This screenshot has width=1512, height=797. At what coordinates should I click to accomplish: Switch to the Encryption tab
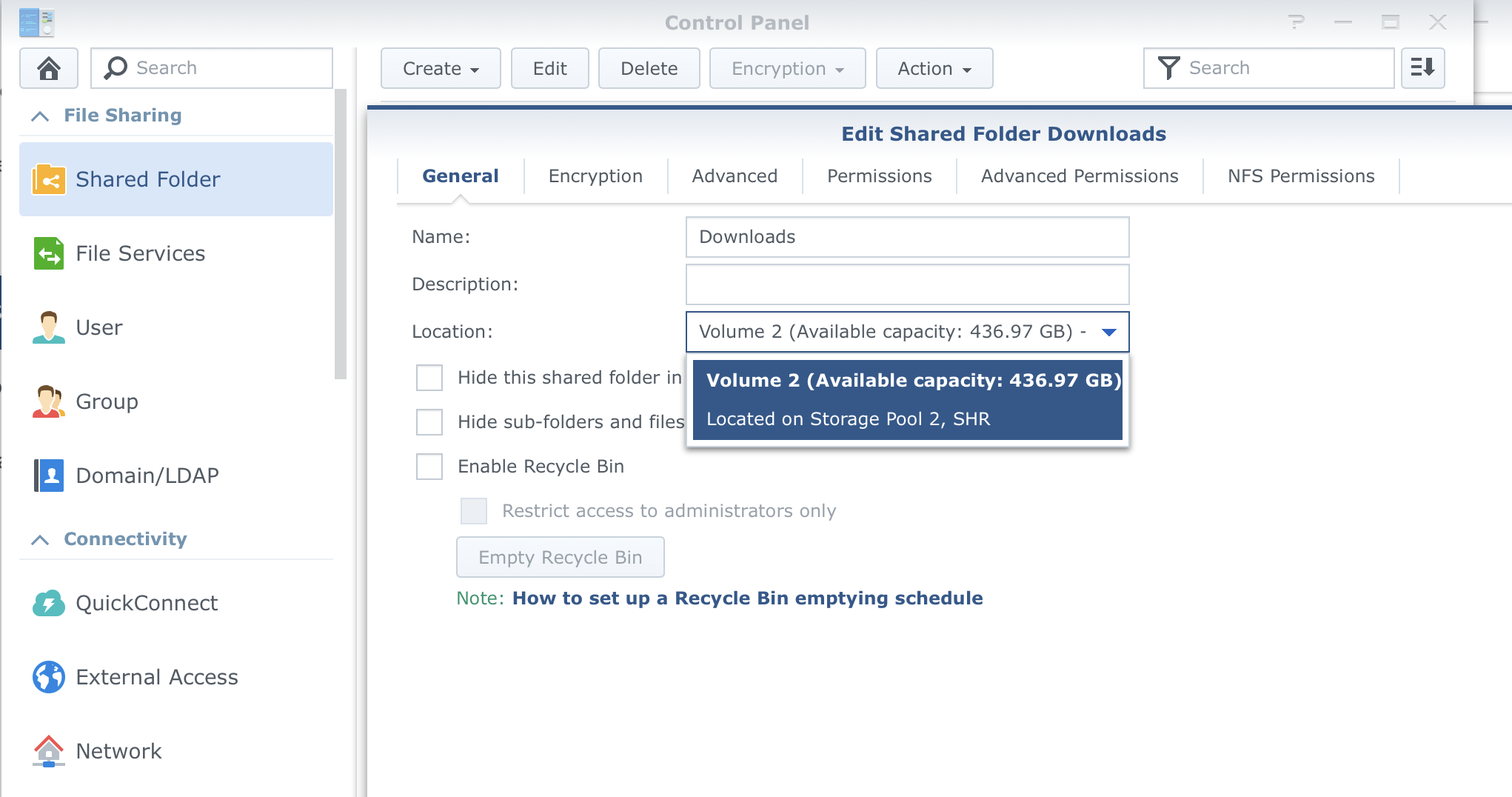(x=596, y=176)
